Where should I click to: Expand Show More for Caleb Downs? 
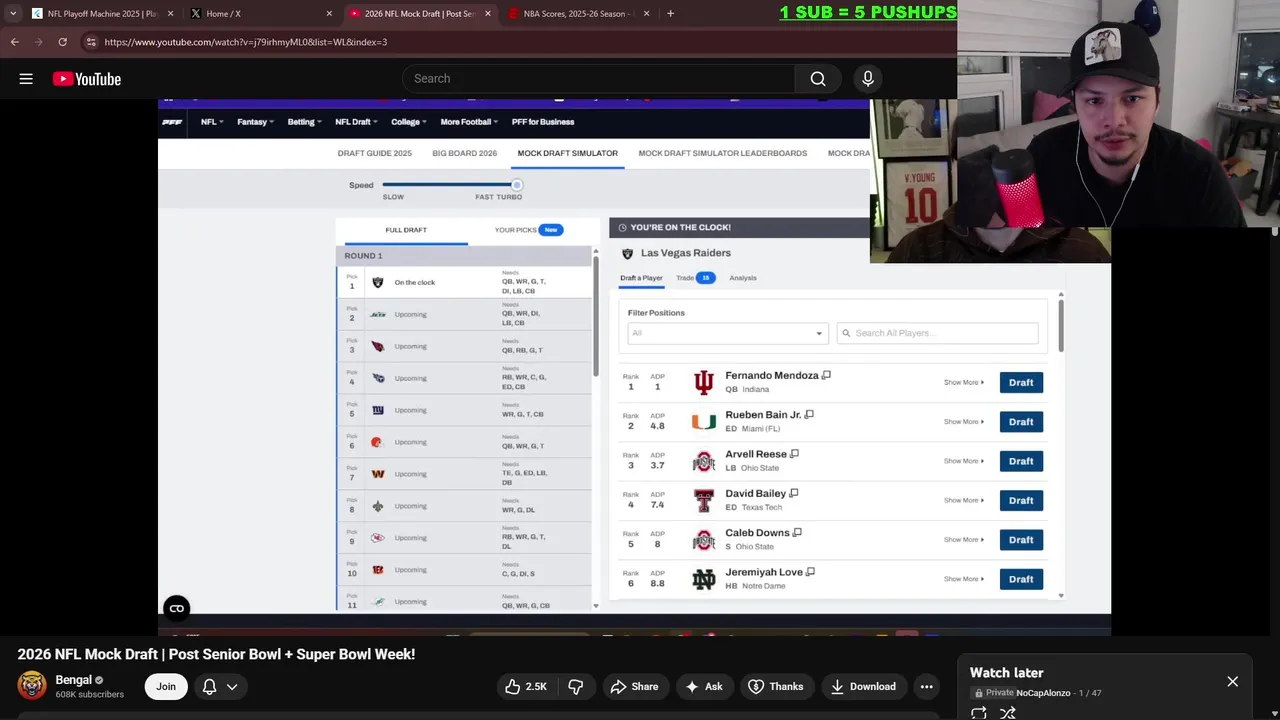click(964, 540)
